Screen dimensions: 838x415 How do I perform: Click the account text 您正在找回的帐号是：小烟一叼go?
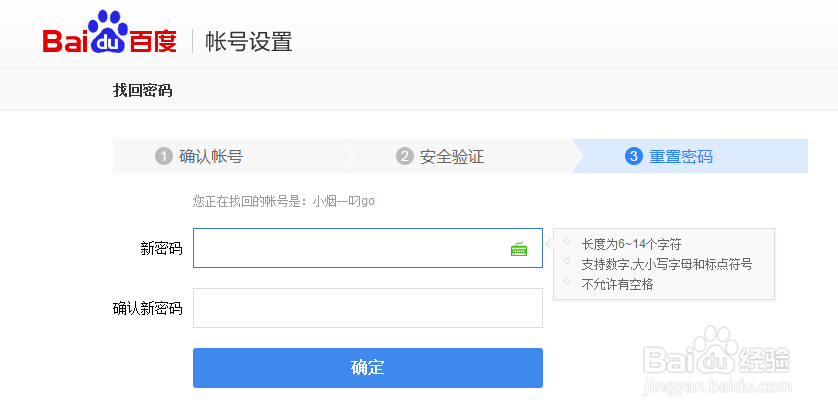click(x=284, y=201)
